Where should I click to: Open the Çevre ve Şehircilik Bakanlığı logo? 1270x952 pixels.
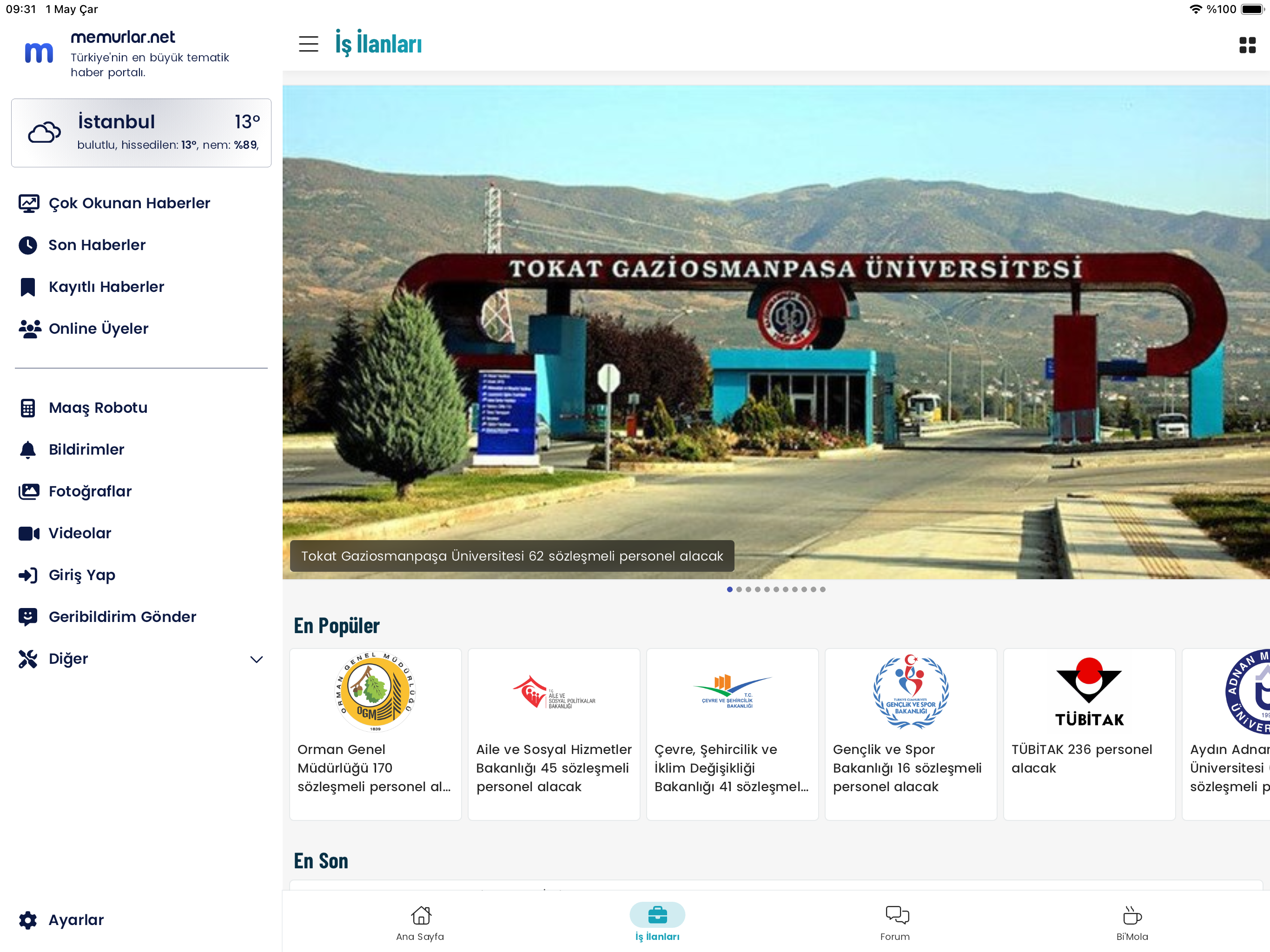point(732,691)
